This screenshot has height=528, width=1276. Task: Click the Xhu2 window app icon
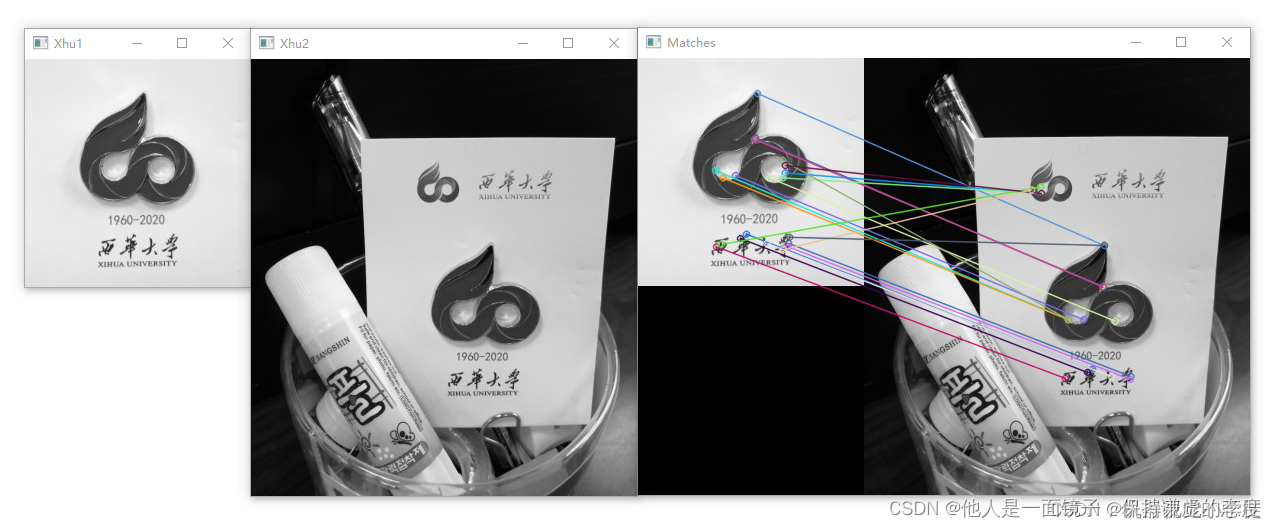click(x=266, y=43)
